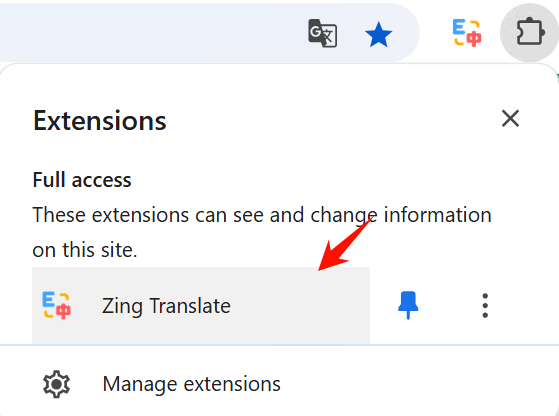559x416 pixels.
Task: Click the Zing Translate name label
Action: (166, 306)
